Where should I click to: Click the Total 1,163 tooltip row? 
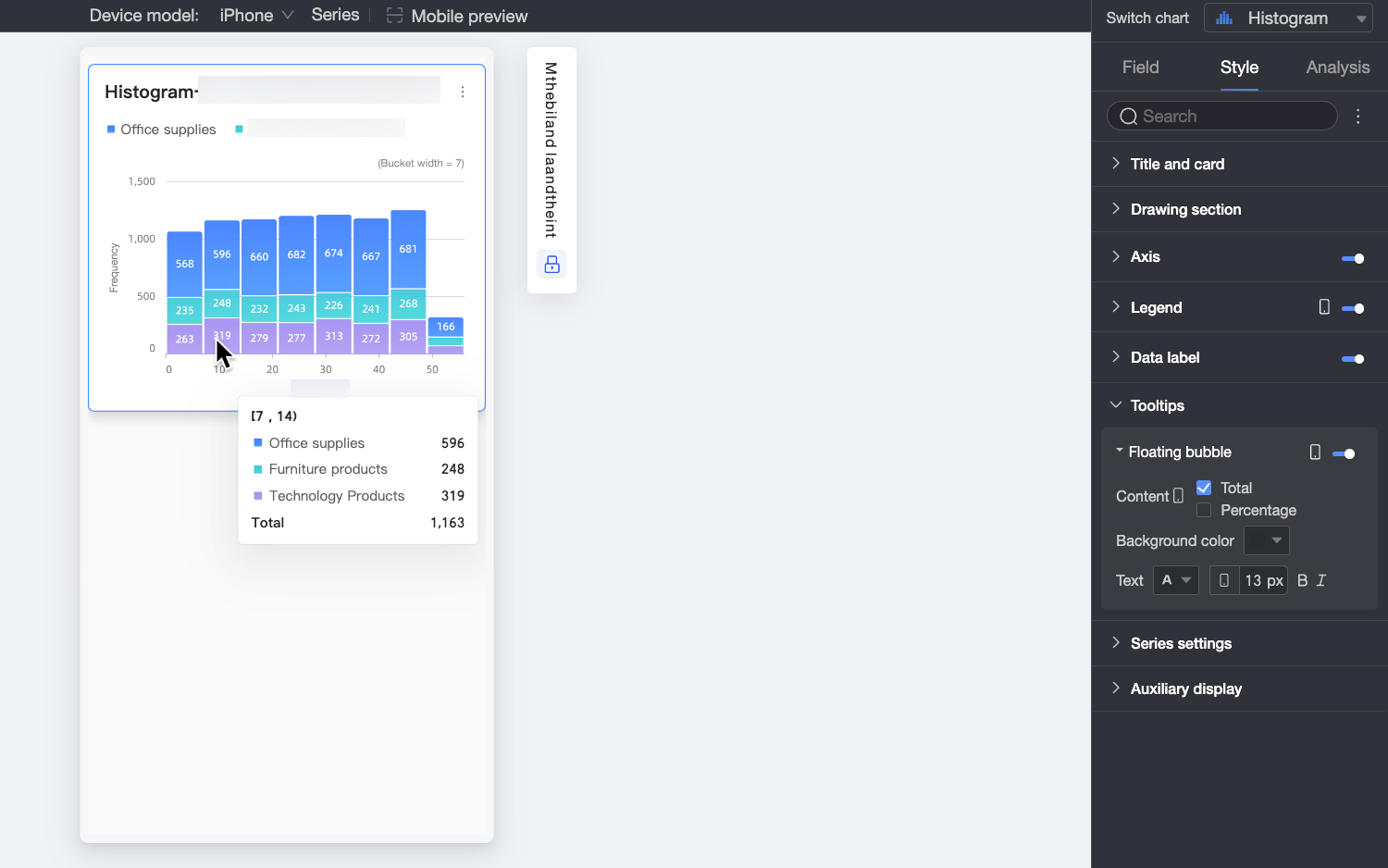pyautogui.click(x=358, y=523)
